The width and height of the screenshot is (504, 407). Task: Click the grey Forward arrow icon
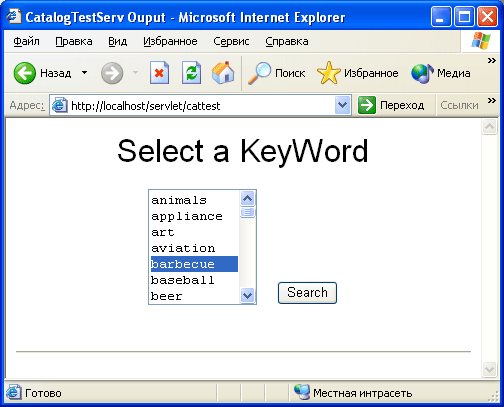click(112, 73)
